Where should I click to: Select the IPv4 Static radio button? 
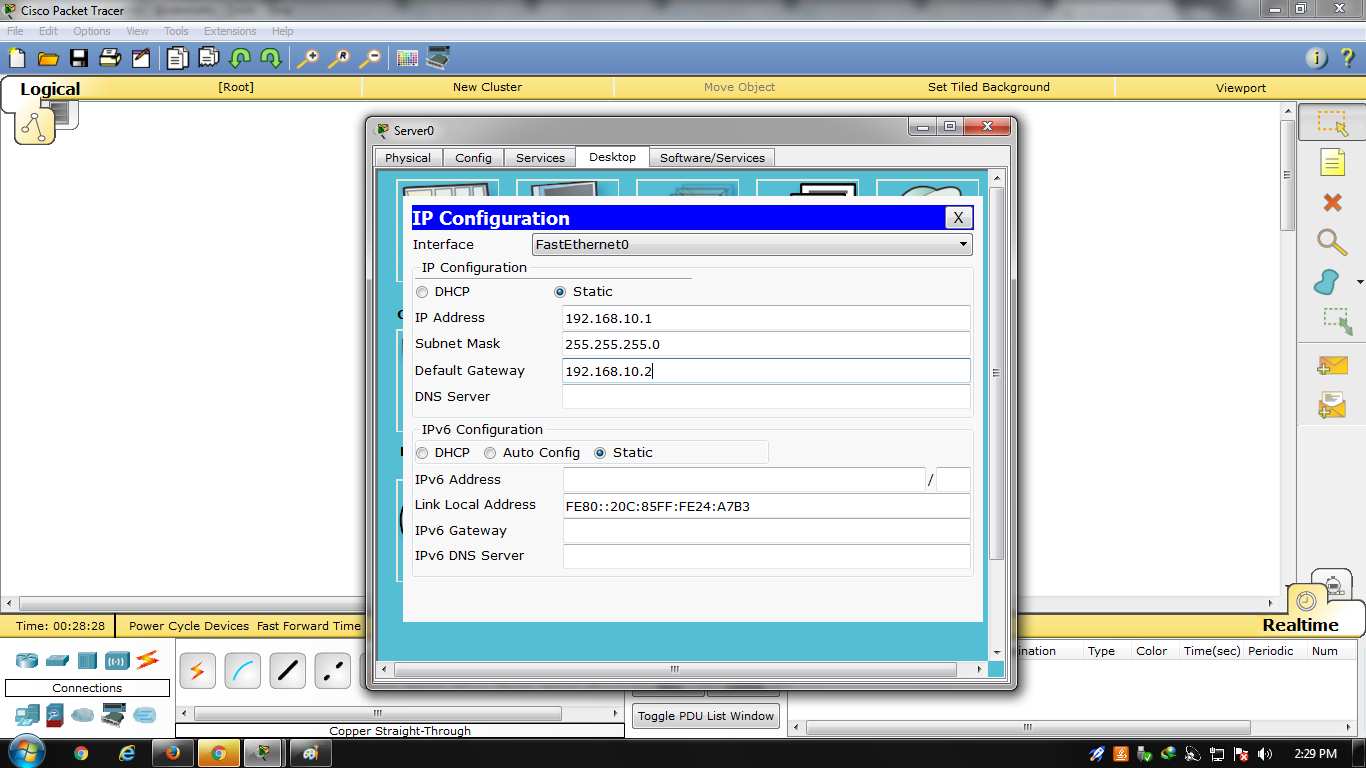pos(560,292)
